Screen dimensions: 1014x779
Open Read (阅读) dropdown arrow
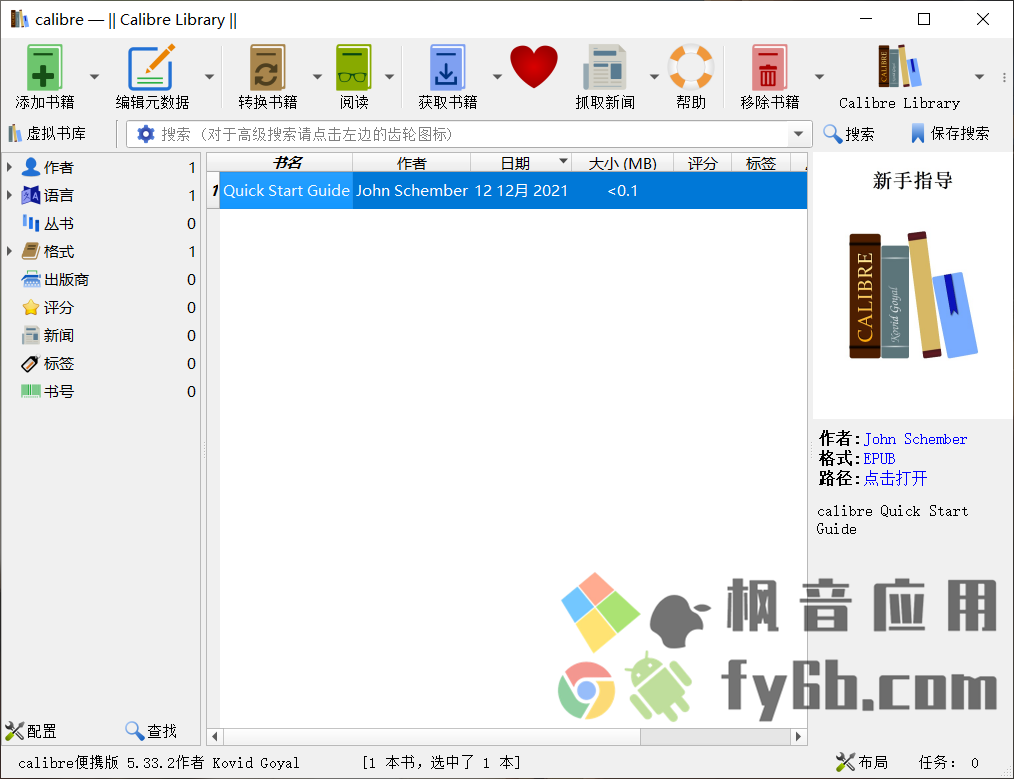pos(389,76)
